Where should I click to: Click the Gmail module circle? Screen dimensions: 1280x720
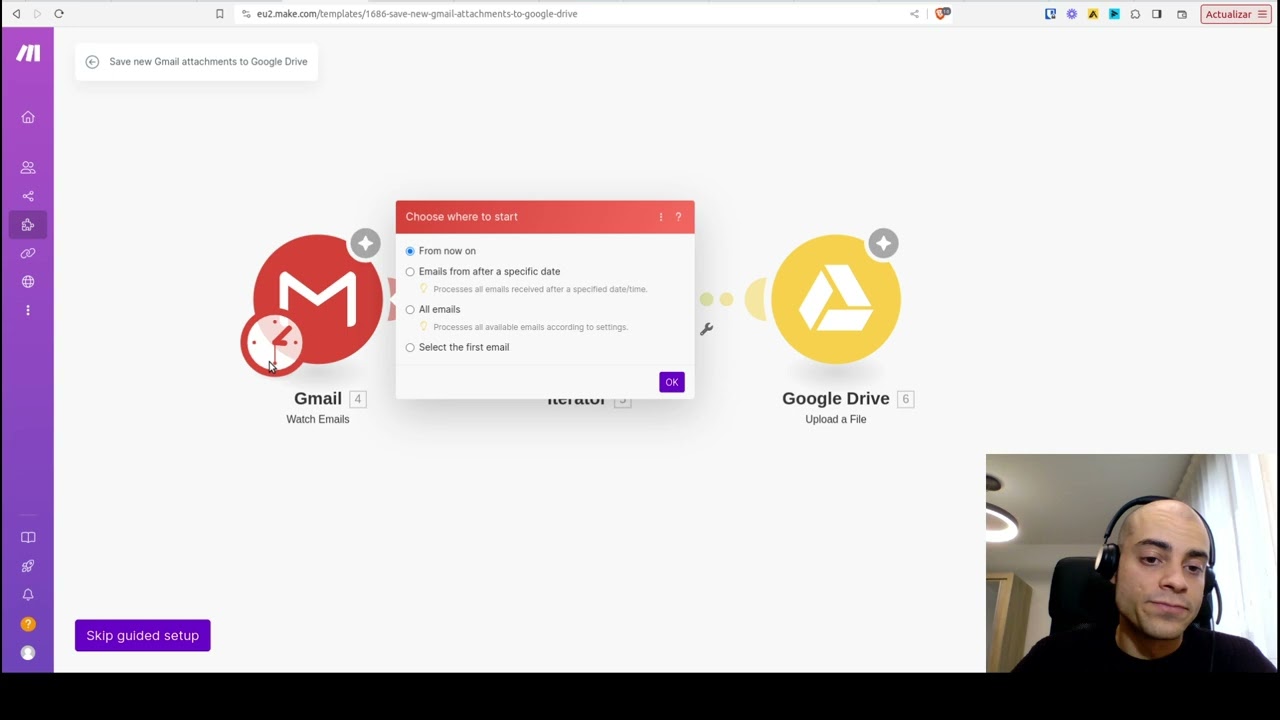(x=318, y=297)
